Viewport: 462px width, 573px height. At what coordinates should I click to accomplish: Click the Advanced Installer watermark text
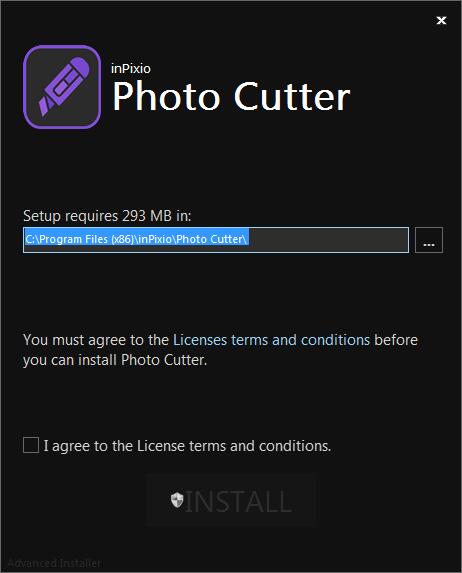pyautogui.click(x=54, y=563)
